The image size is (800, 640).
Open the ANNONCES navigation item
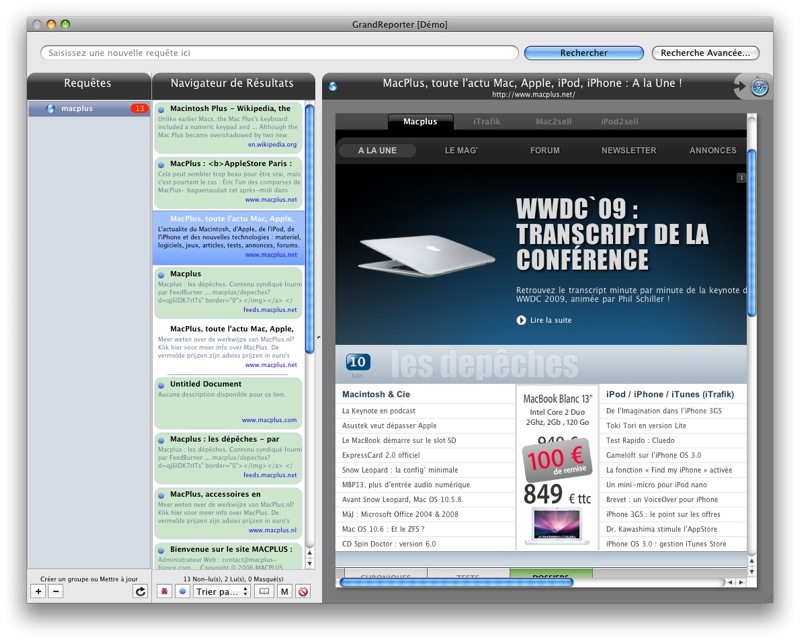[x=713, y=151]
